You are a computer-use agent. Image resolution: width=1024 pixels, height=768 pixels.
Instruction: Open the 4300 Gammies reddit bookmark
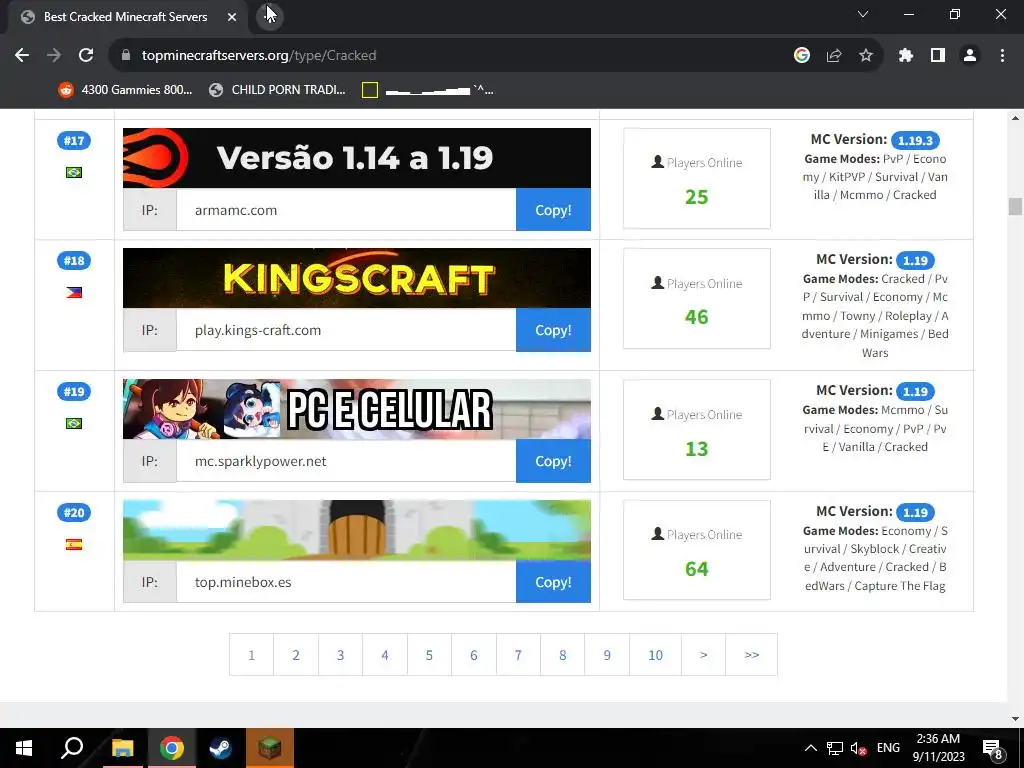[x=125, y=90]
